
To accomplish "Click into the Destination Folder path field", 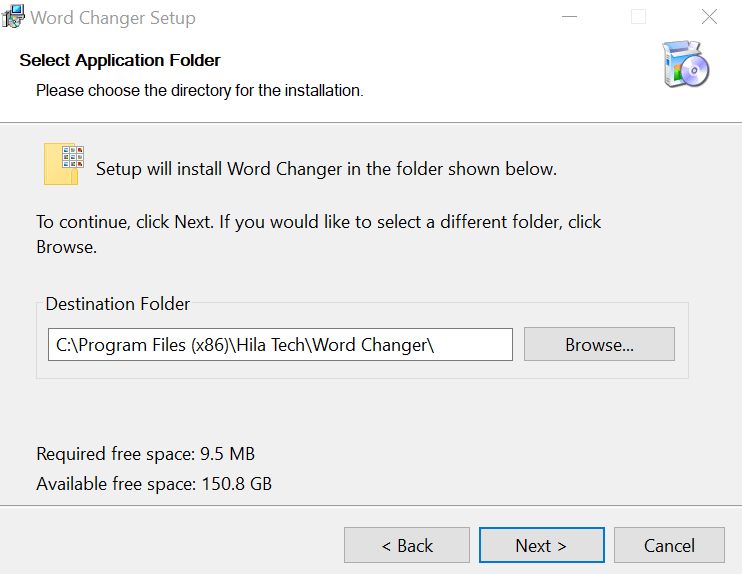I will [x=280, y=345].
